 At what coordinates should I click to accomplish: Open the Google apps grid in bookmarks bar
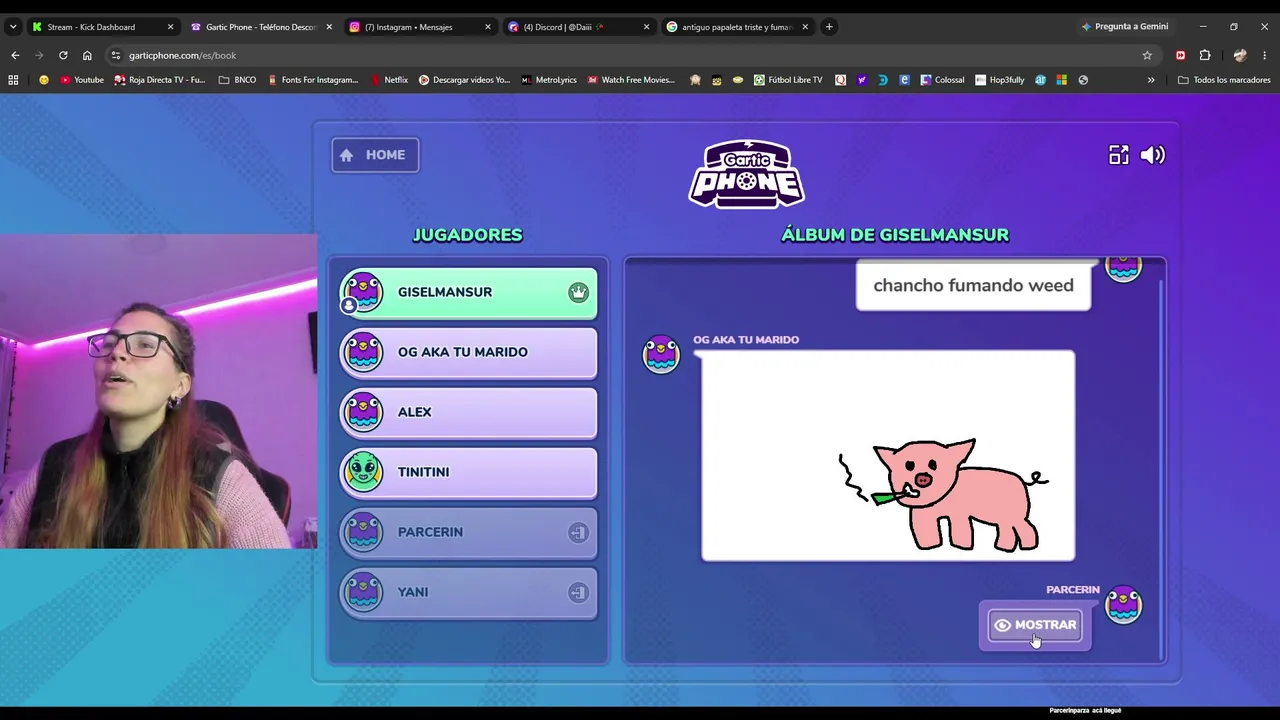click(x=13, y=80)
